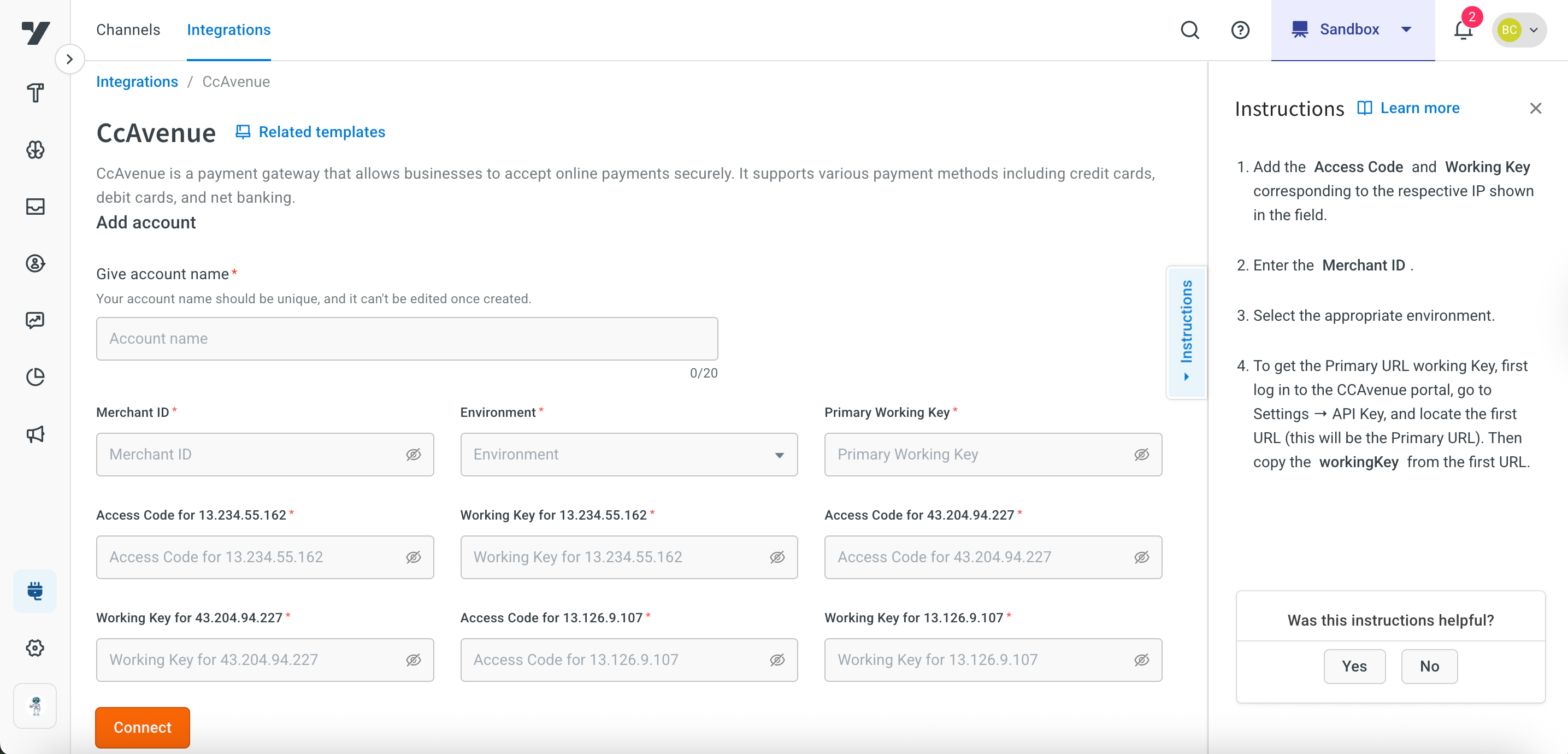
Task: Focus Working Key for 13.234.55.162 input
Action: pos(629,557)
